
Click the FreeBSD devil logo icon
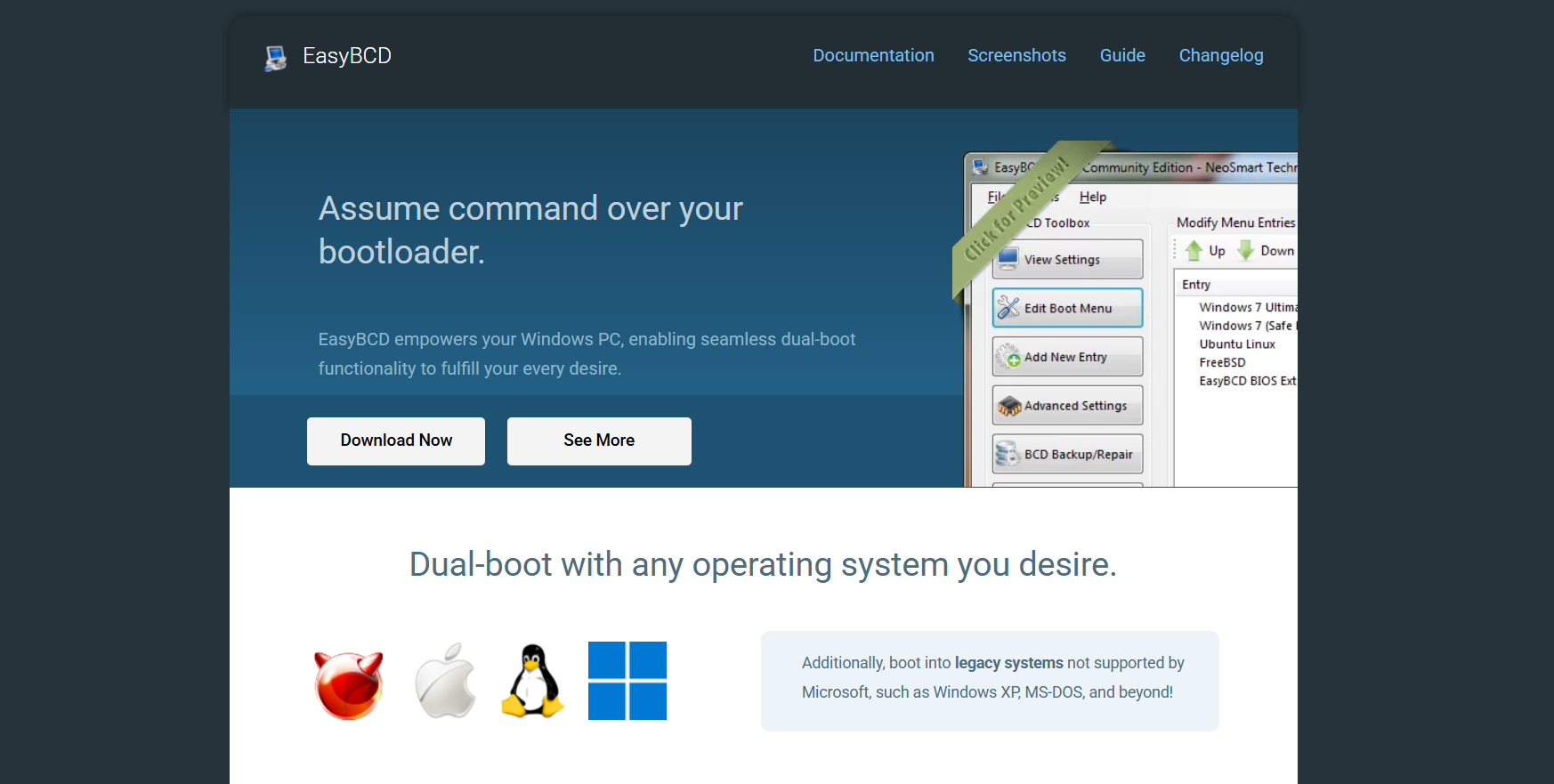point(349,684)
